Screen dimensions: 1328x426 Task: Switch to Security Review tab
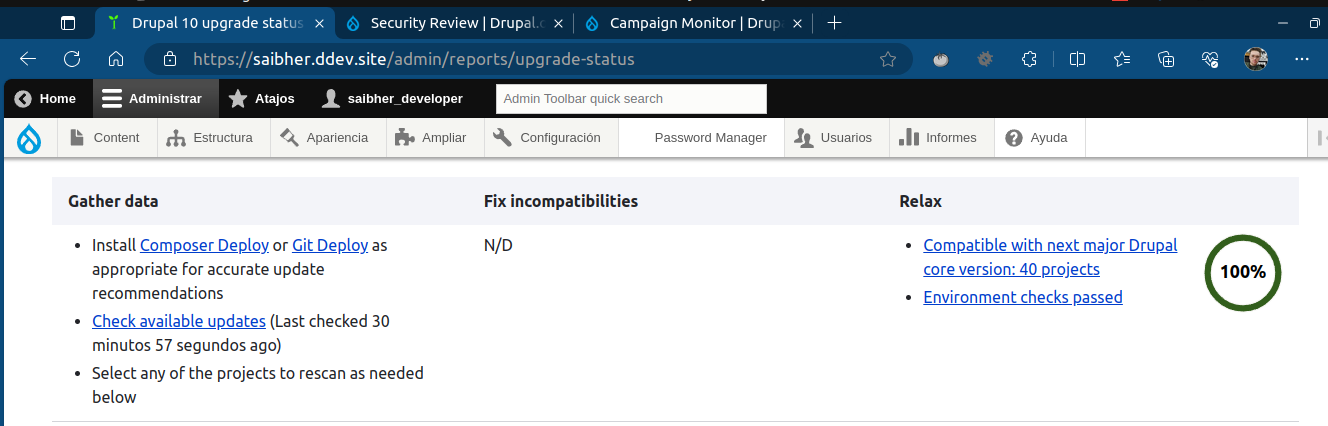(454, 22)
